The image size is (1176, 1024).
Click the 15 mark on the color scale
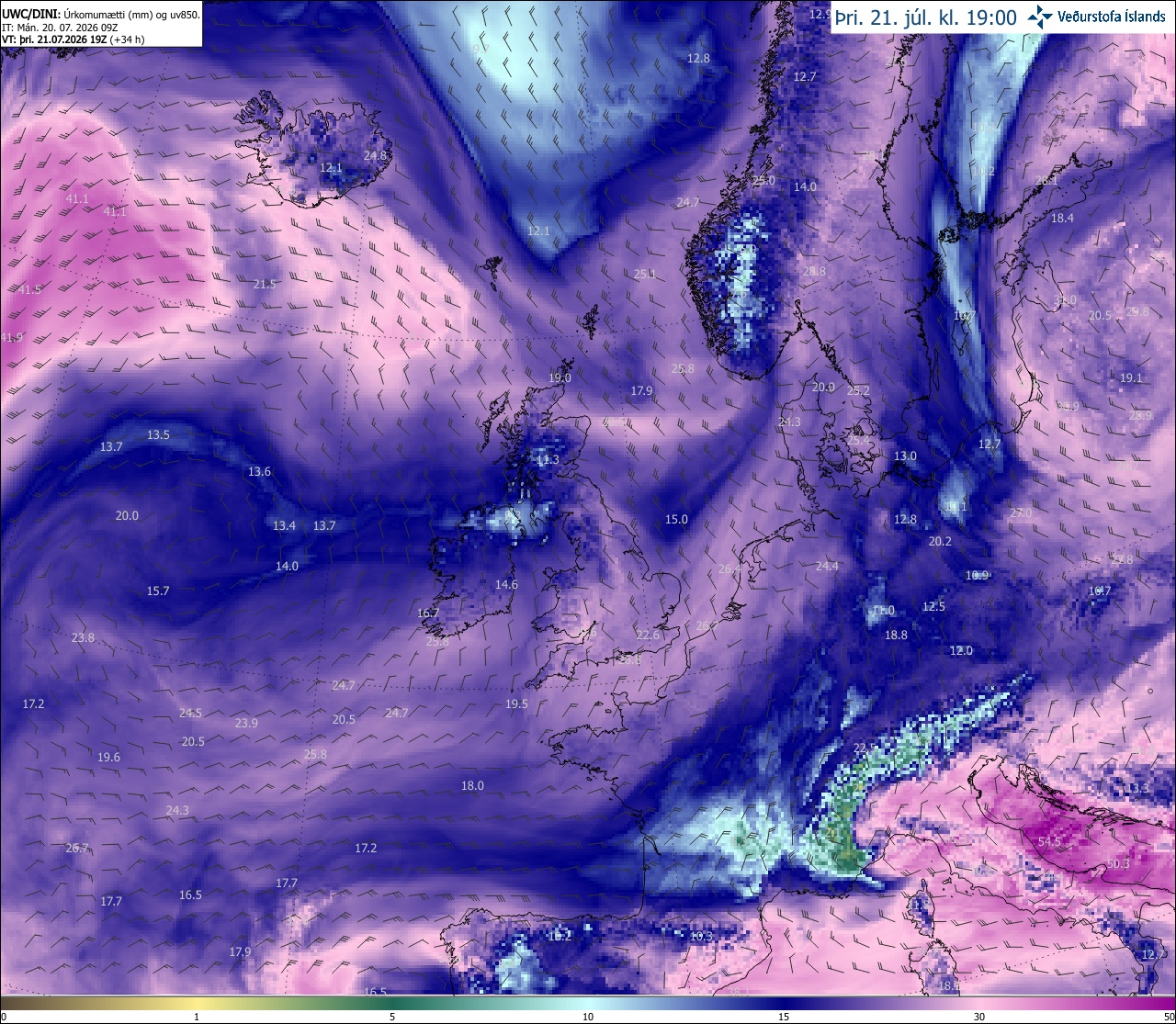click(784, 1017)
